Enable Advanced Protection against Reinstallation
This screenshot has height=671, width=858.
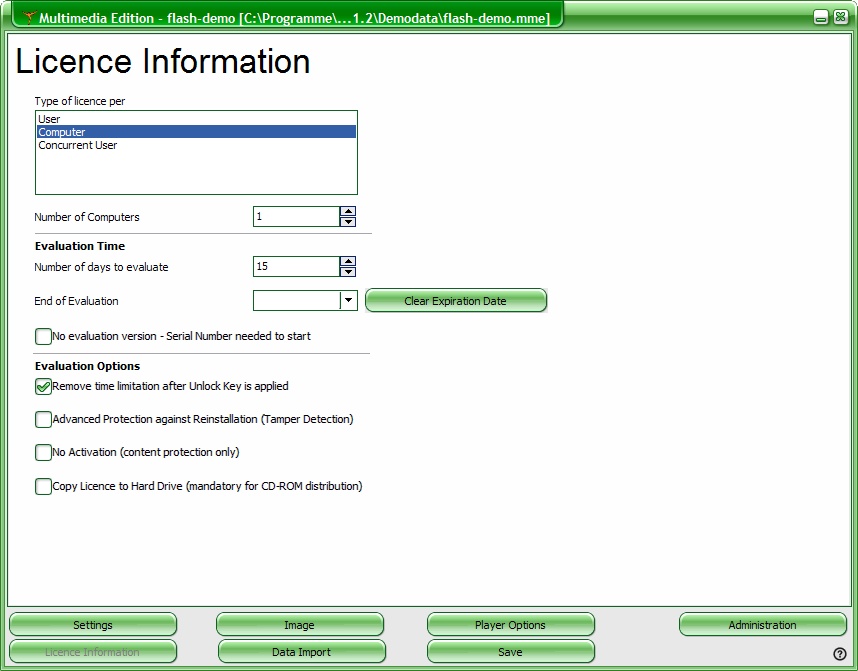pos(43,420)
